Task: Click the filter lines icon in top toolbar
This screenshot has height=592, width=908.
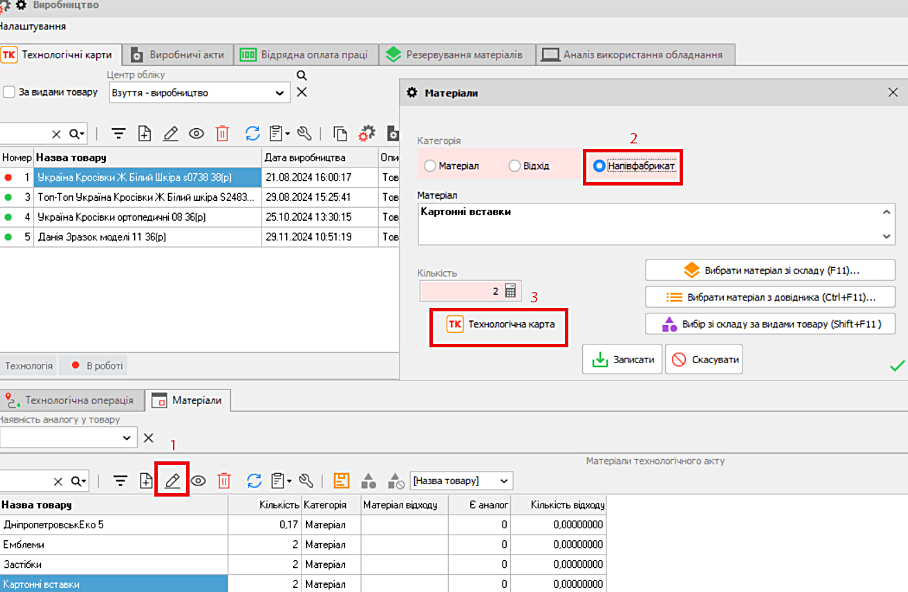Action: 118,133
